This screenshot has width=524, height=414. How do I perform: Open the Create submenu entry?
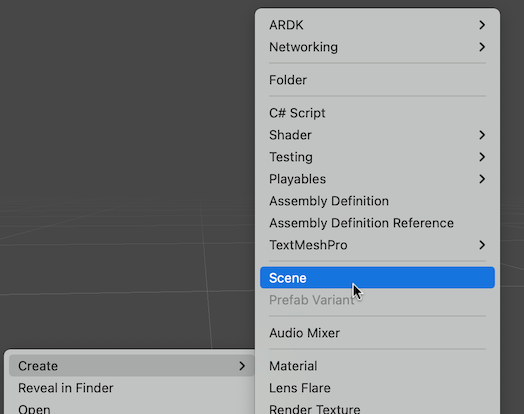point(132,366)
